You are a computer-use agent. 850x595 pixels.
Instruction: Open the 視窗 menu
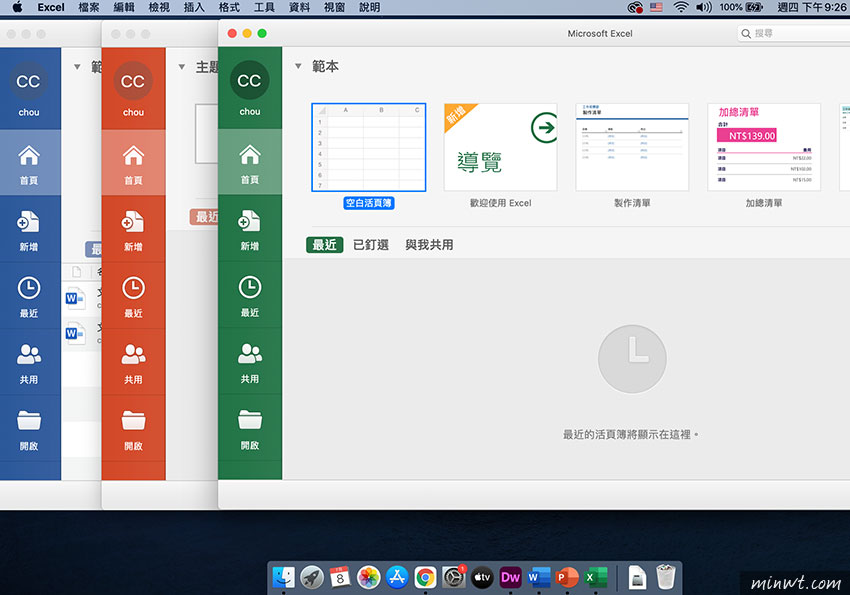[334, 7]
